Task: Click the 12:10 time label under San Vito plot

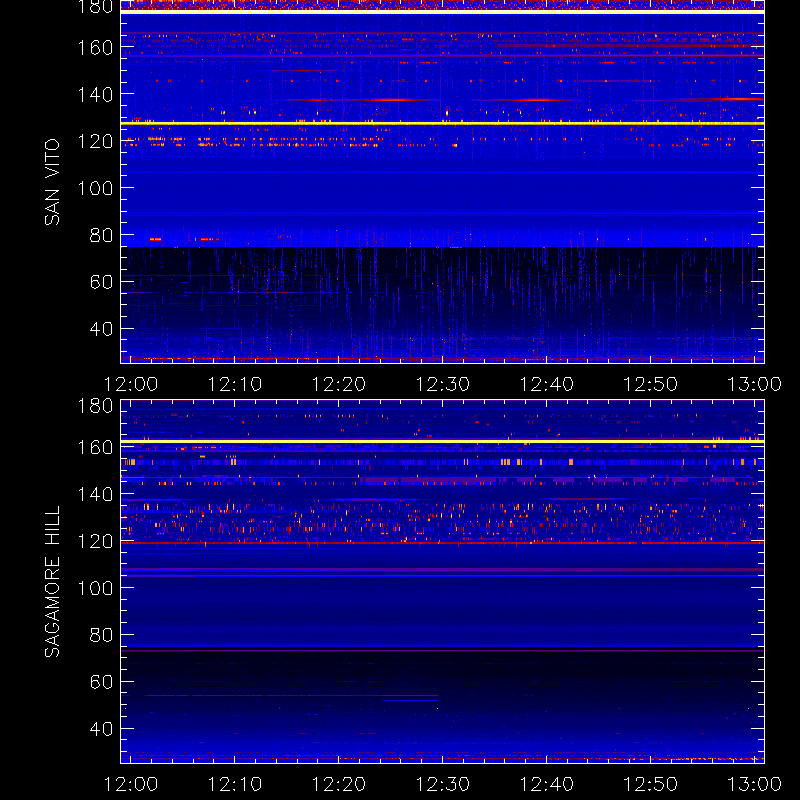Action: [x=235, y=384]
